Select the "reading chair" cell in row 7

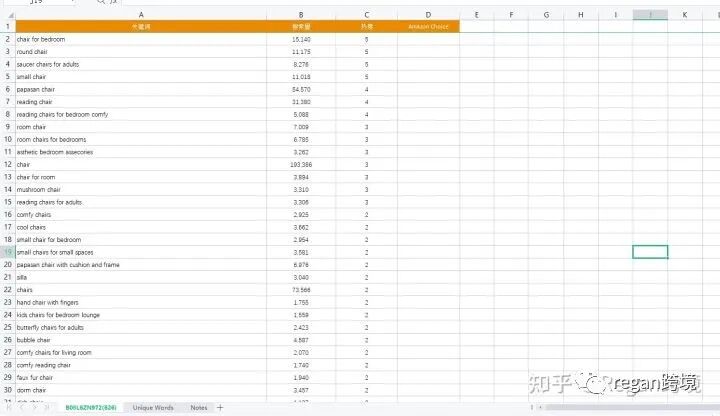pos(141,102)
